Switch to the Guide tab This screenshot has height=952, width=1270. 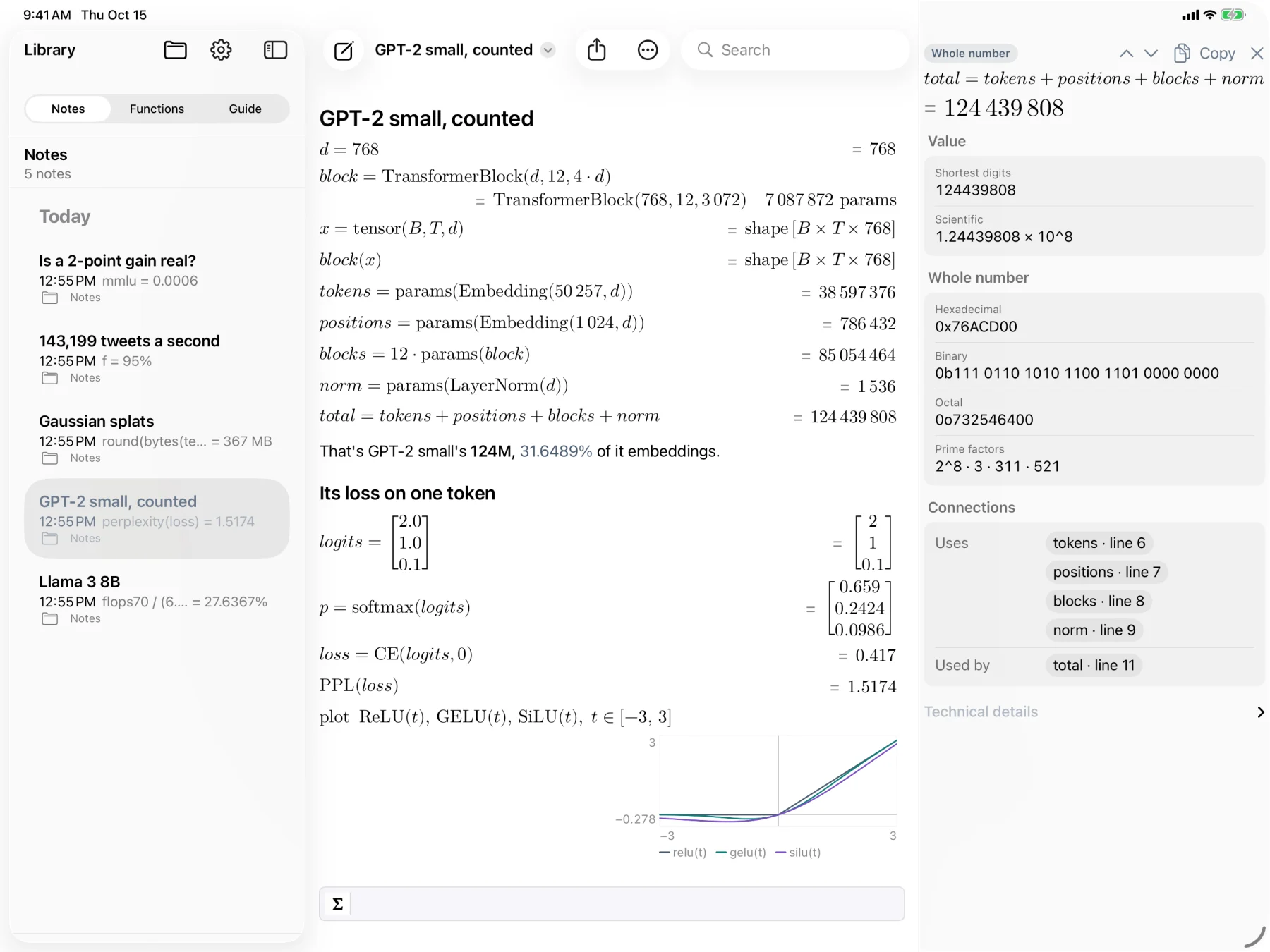tap(245, 109)
